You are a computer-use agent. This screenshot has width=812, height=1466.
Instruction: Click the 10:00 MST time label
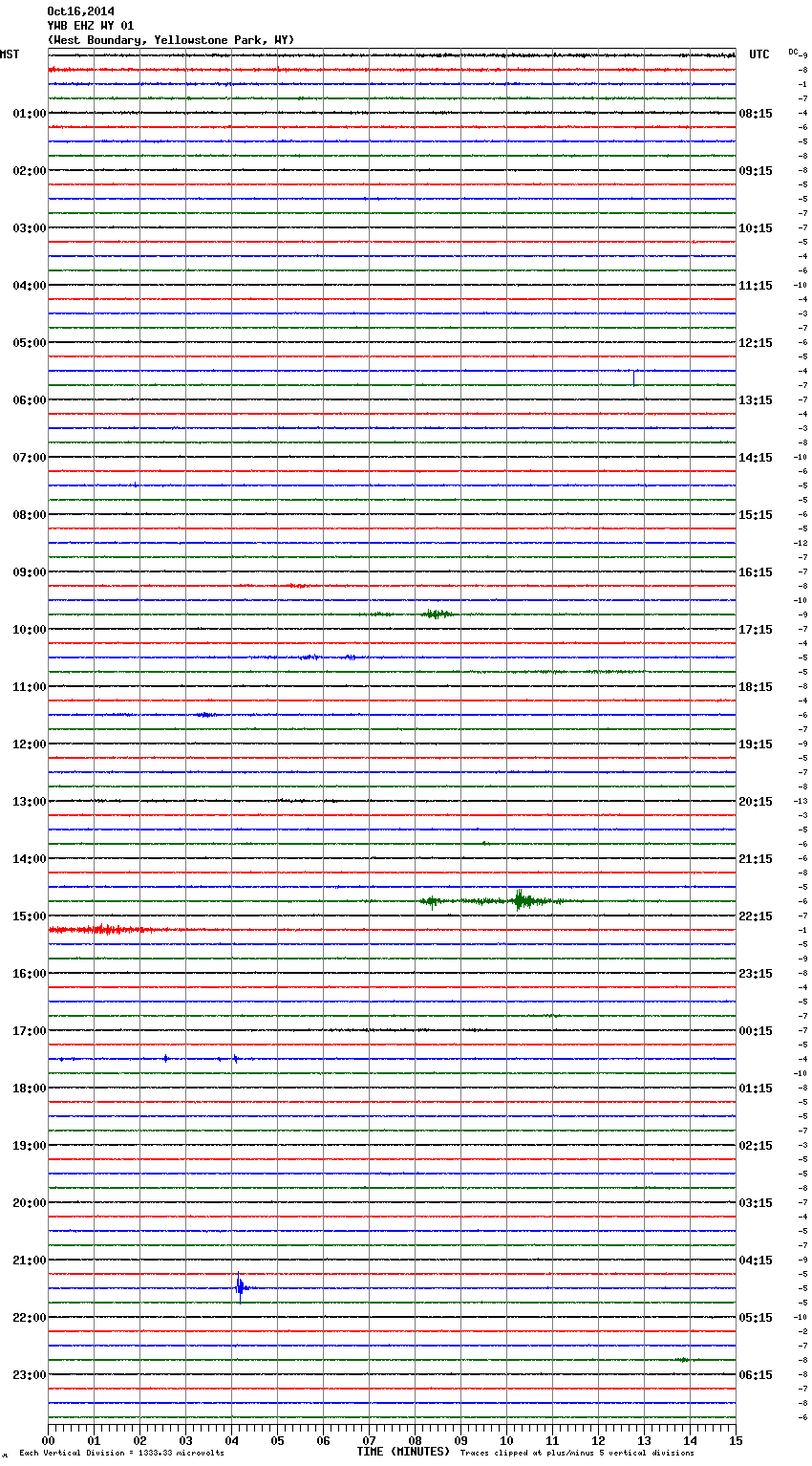(x=30, y=630)
